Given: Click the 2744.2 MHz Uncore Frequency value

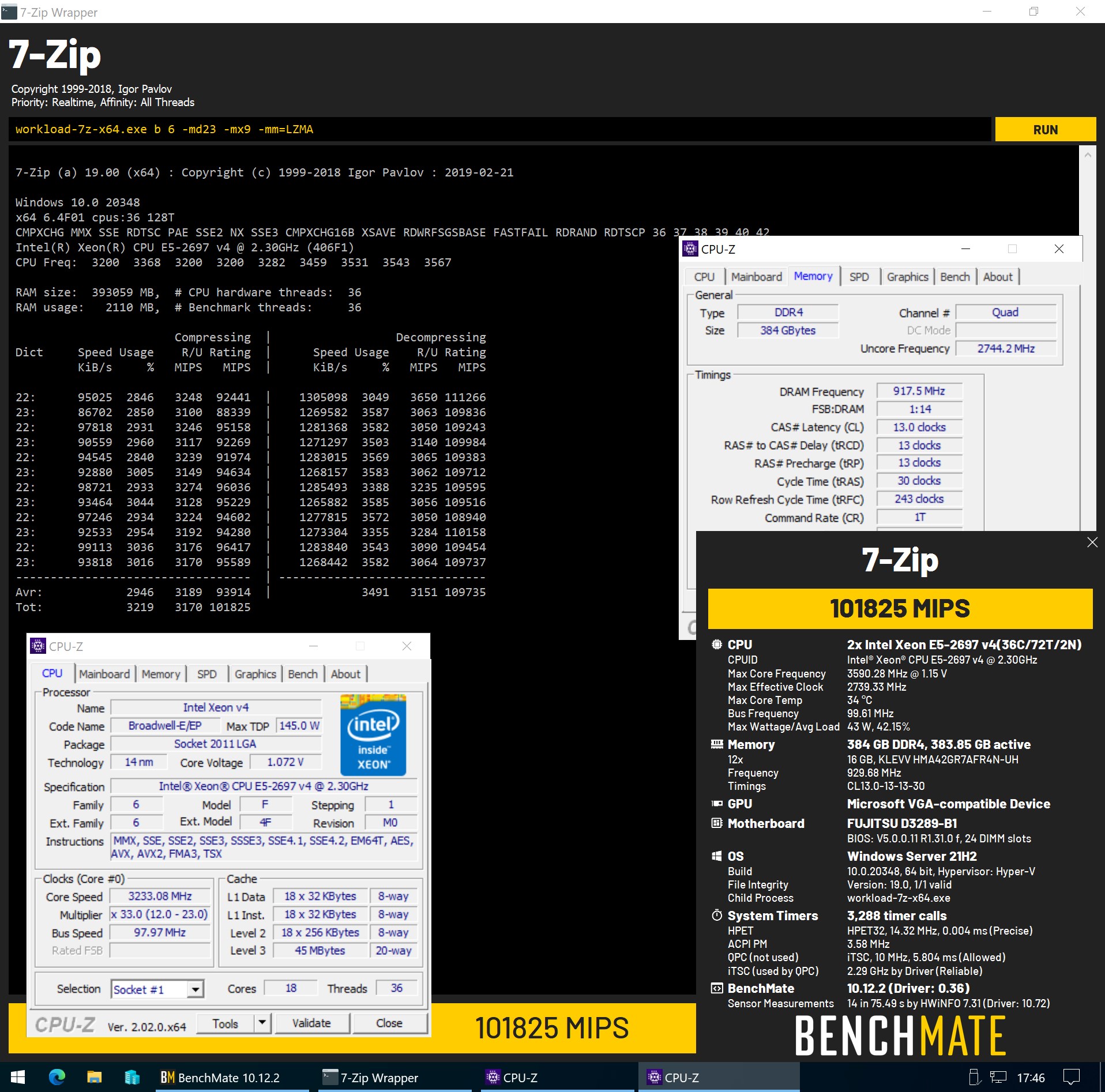Looking at the screenshot, I should [1005, 348].
